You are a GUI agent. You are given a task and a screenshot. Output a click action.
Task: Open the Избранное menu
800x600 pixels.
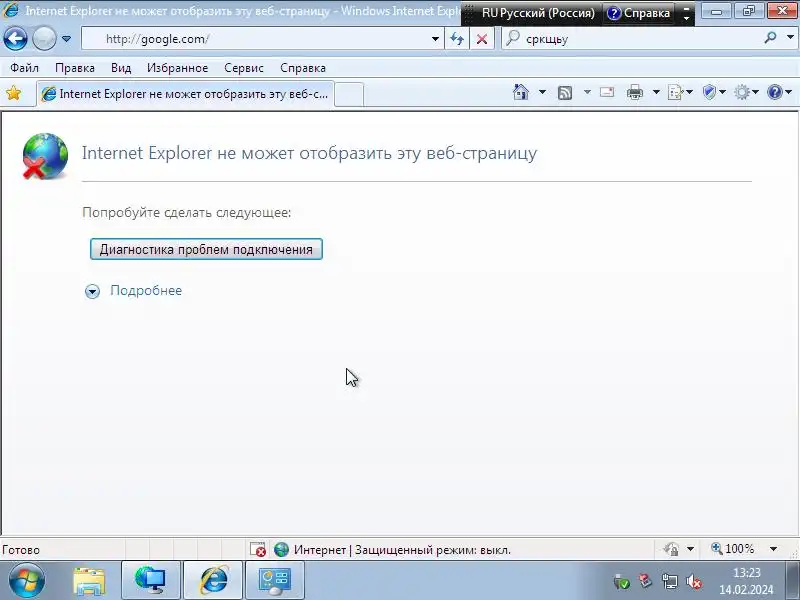(177, 68)
